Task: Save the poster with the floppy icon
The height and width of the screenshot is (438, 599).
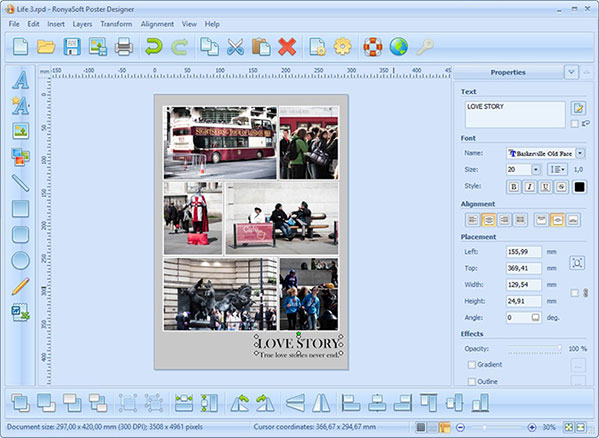Action: click(x=72, y=47)
